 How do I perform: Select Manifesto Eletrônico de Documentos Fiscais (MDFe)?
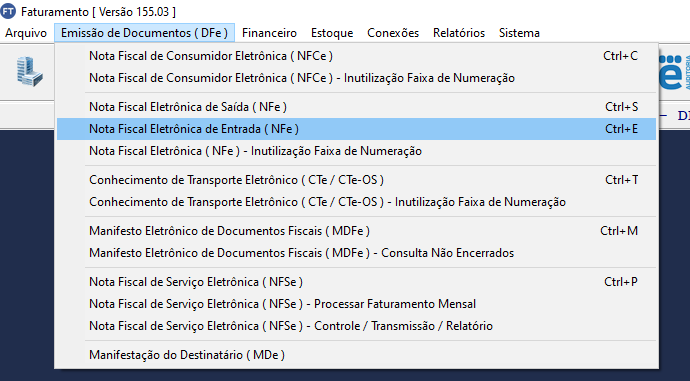click(x=356, y=231)
